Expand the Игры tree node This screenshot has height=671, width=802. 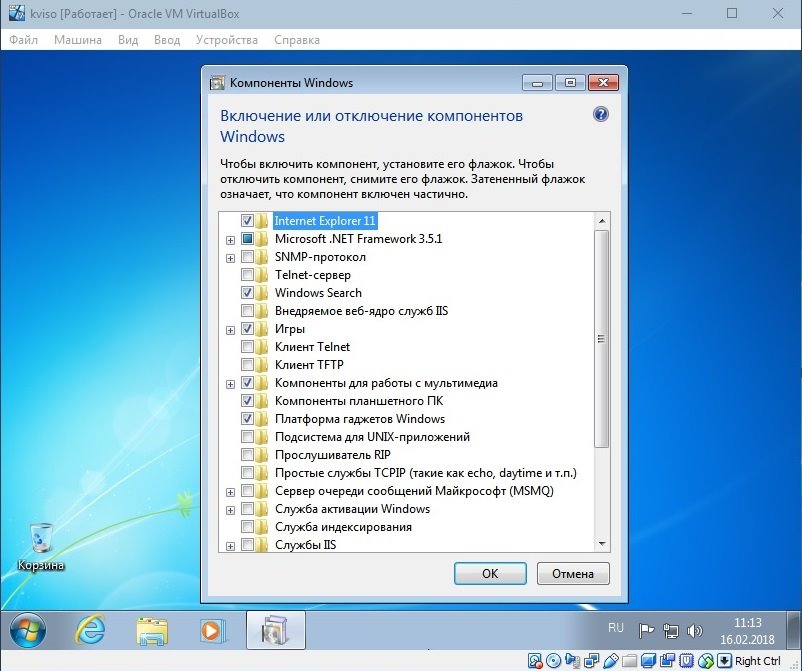[230, 330]
